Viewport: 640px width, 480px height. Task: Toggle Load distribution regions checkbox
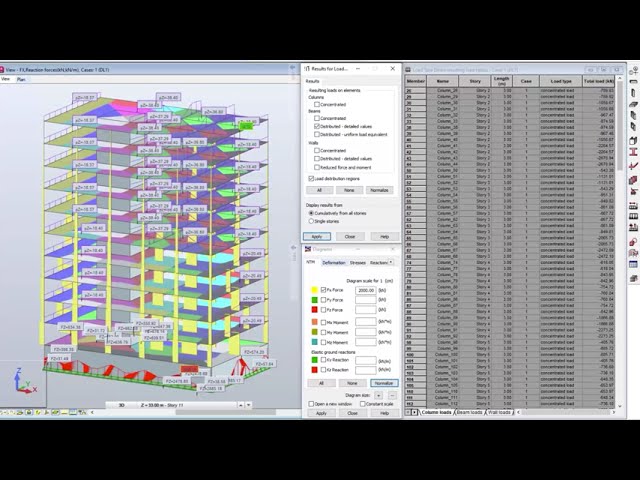(311, 179)
